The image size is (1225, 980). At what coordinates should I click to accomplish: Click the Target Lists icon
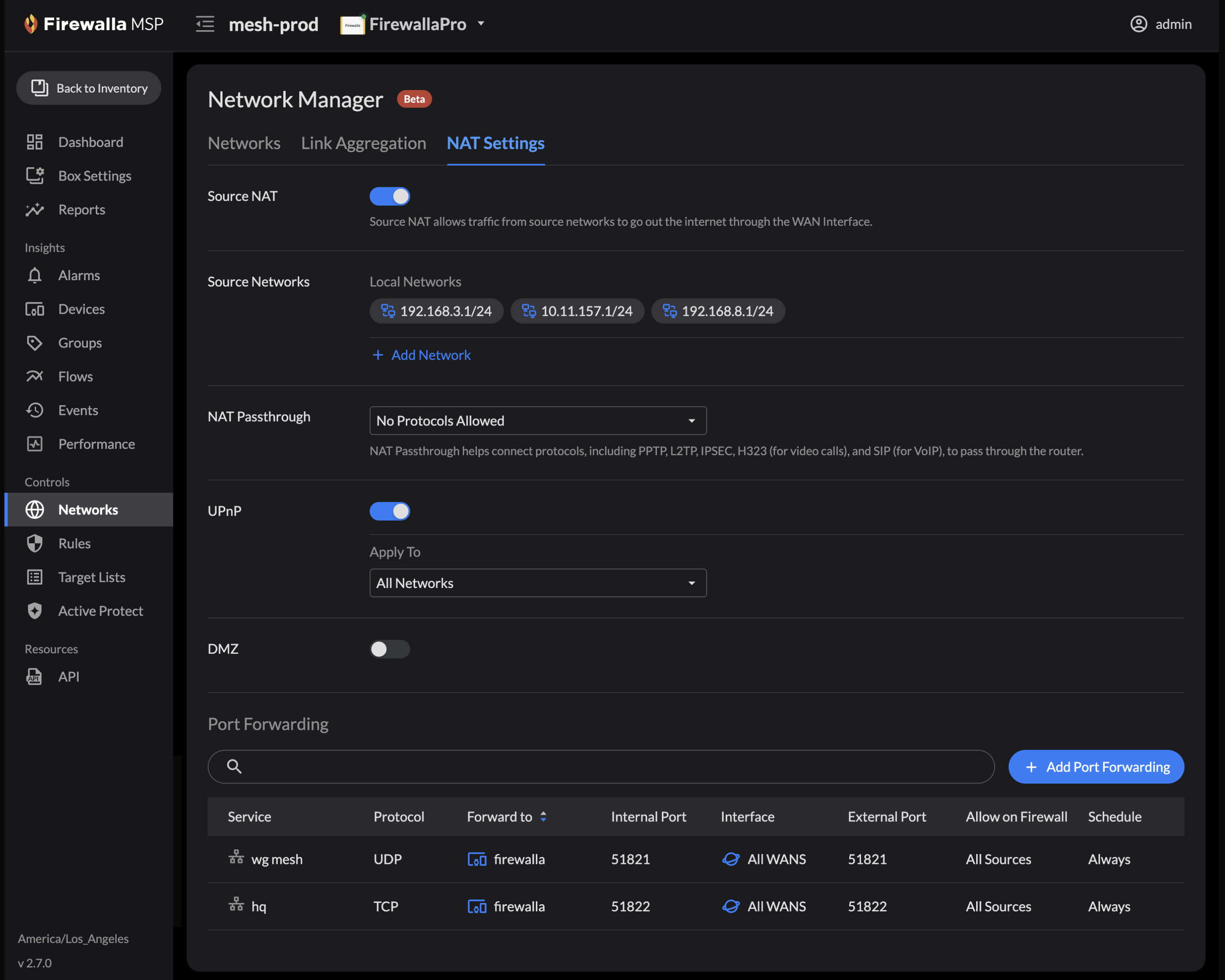[35, 577]
